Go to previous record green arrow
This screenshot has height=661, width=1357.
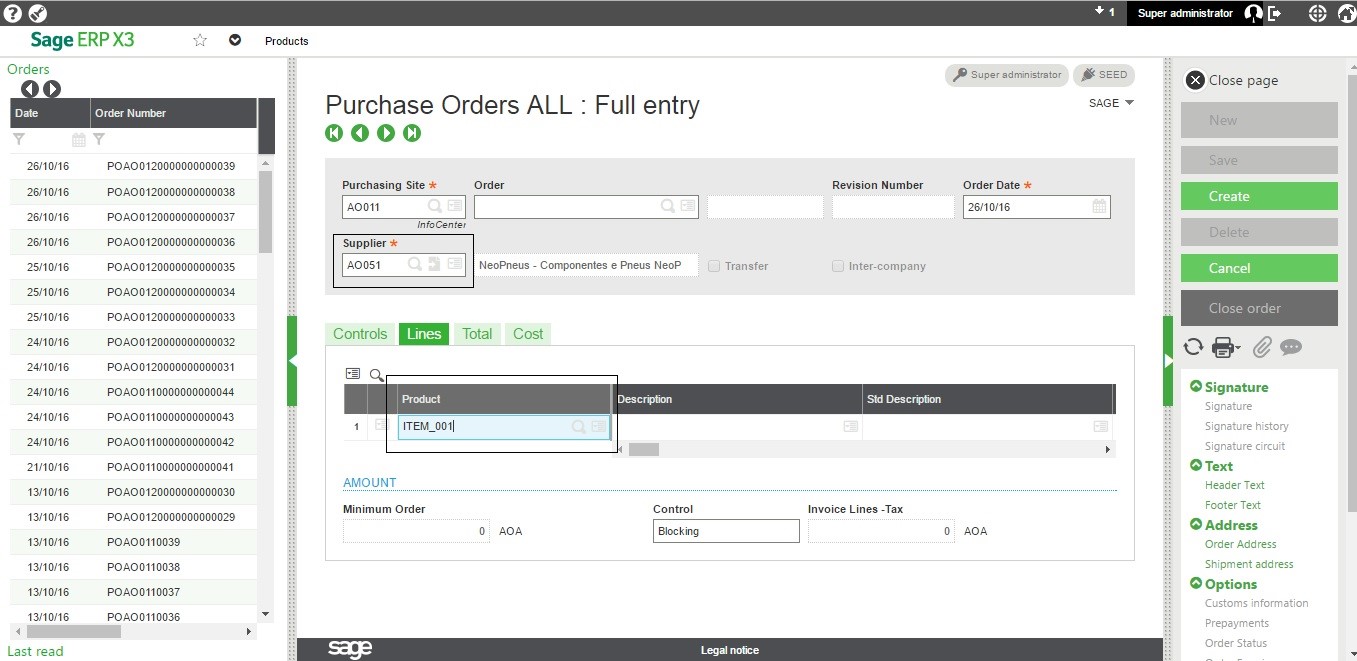coord(360,133)
